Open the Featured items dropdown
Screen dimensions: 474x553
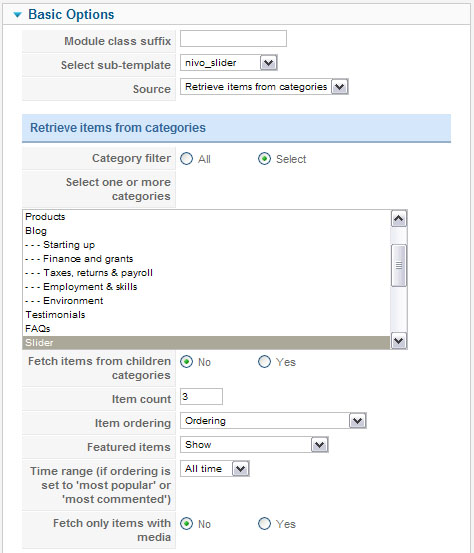pyautogui.click(x=254, y=445)
